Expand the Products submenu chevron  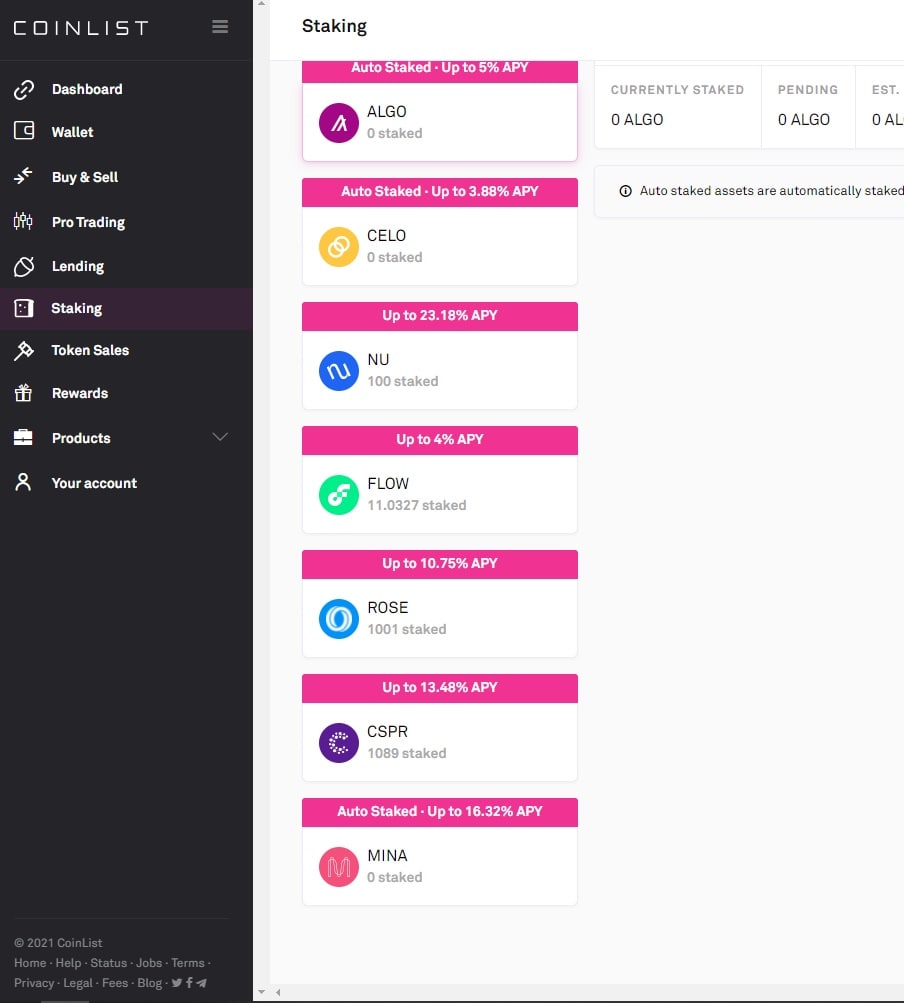click(x=220, y=437)
